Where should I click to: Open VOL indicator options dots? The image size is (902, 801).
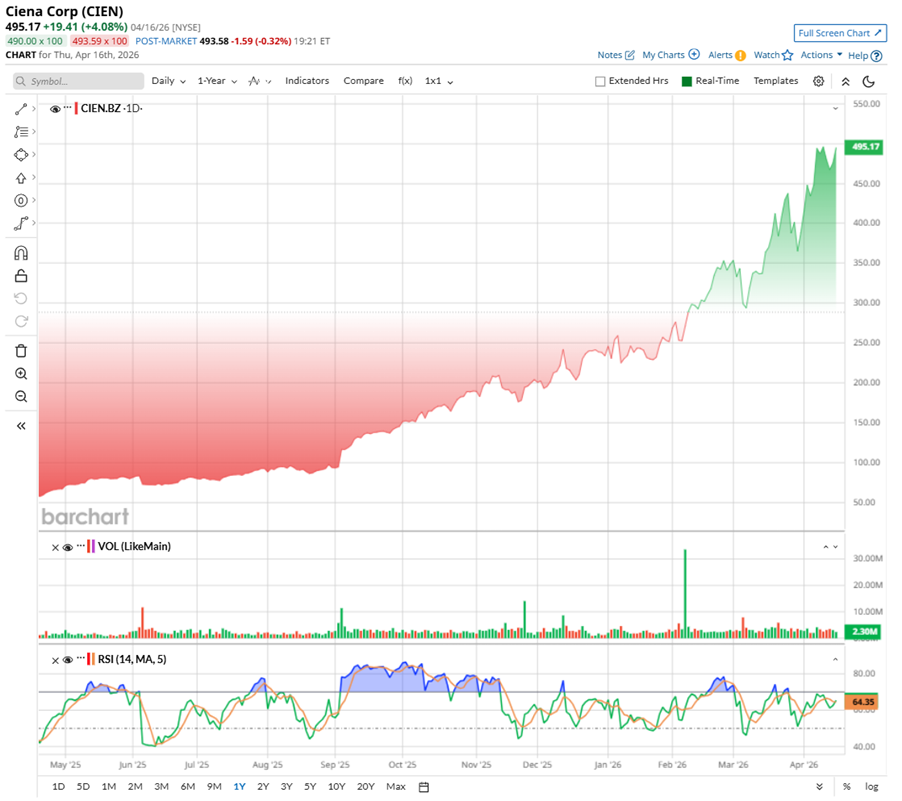[81, 545]
